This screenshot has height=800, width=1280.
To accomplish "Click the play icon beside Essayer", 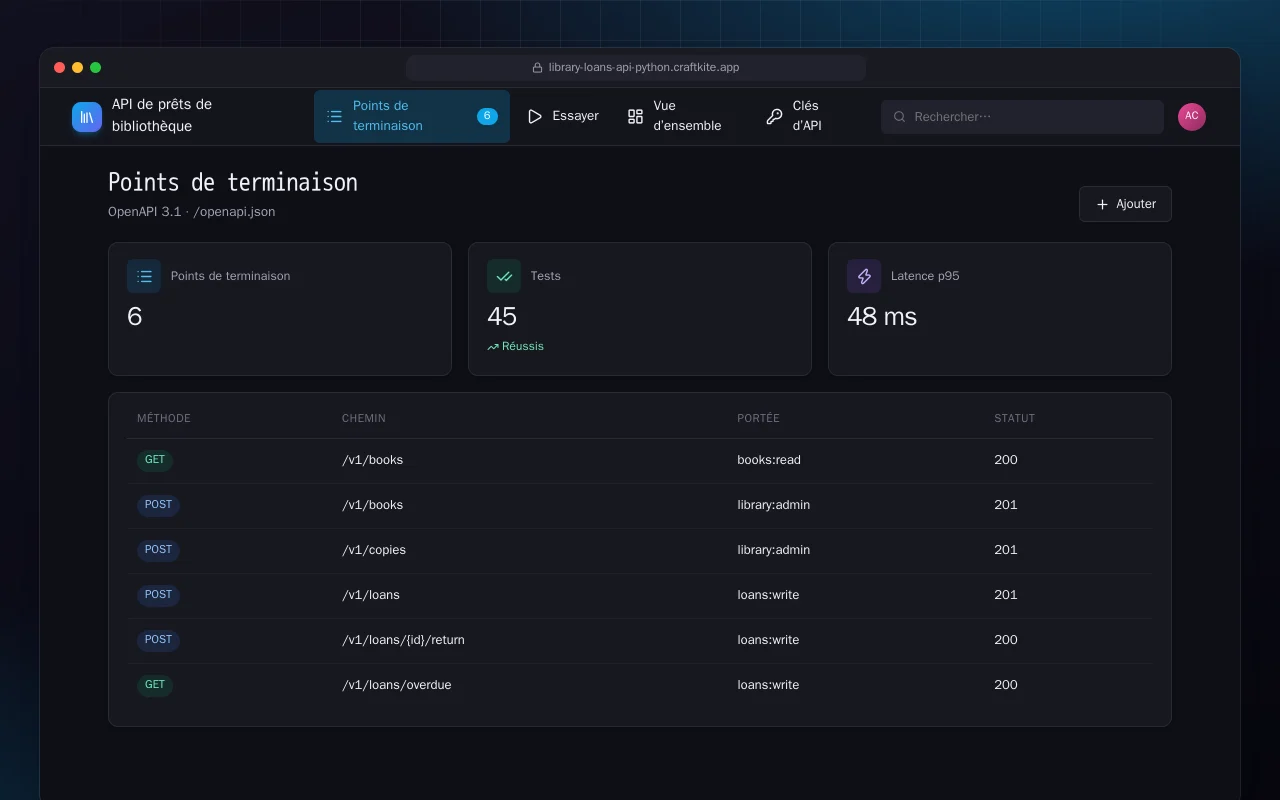I will click(535, 117).
